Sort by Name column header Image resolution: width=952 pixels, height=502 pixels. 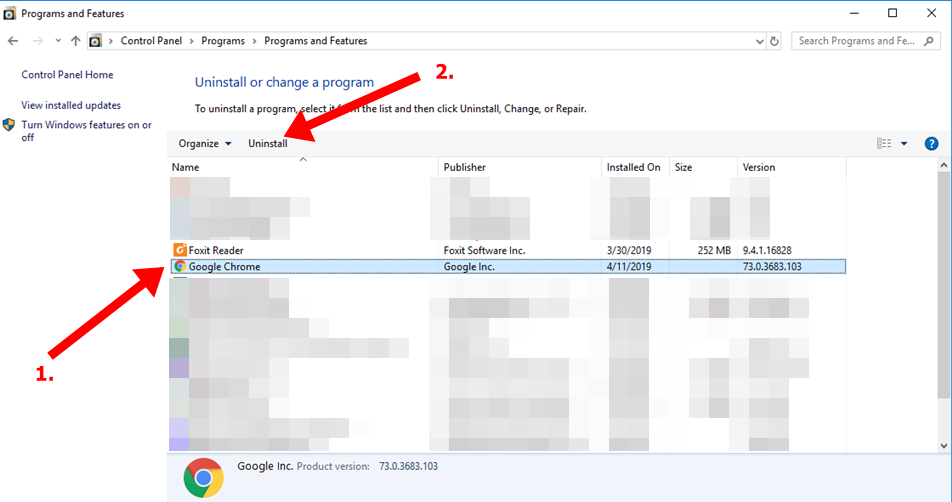[x=302, y=167]
